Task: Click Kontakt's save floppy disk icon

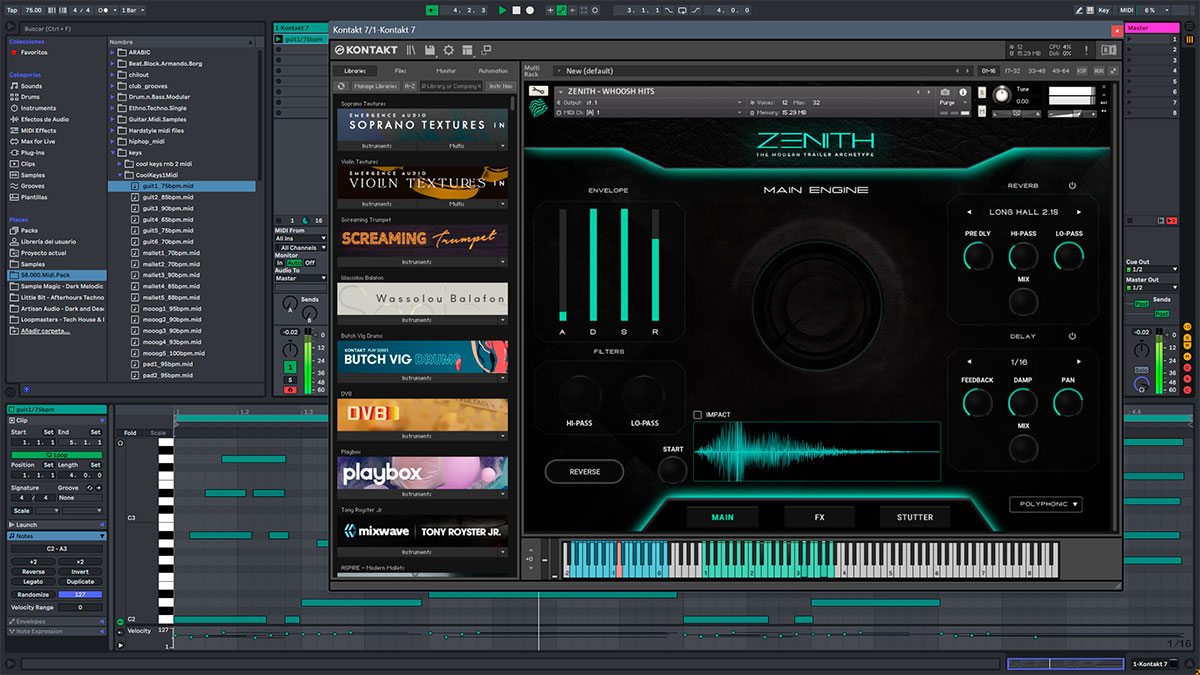Action: tap(429, 50)
